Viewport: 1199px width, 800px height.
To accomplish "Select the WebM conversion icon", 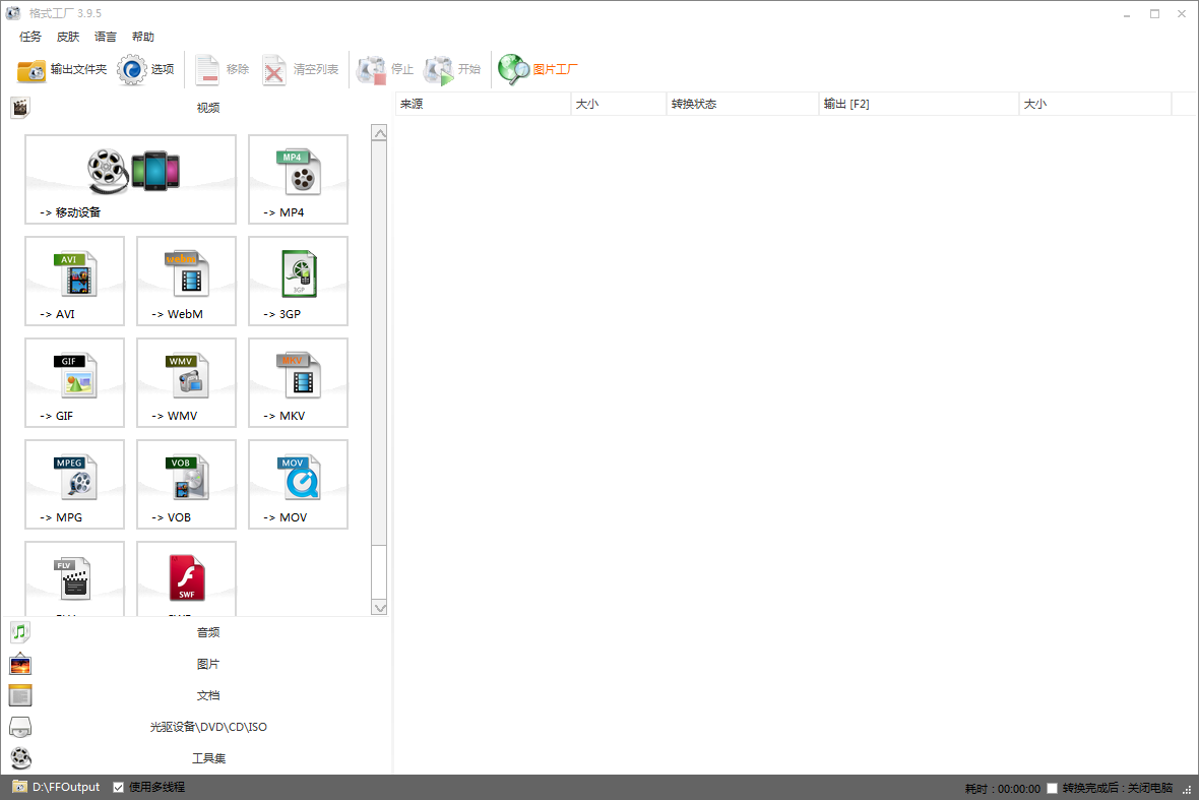I will (x=187, y=281).
